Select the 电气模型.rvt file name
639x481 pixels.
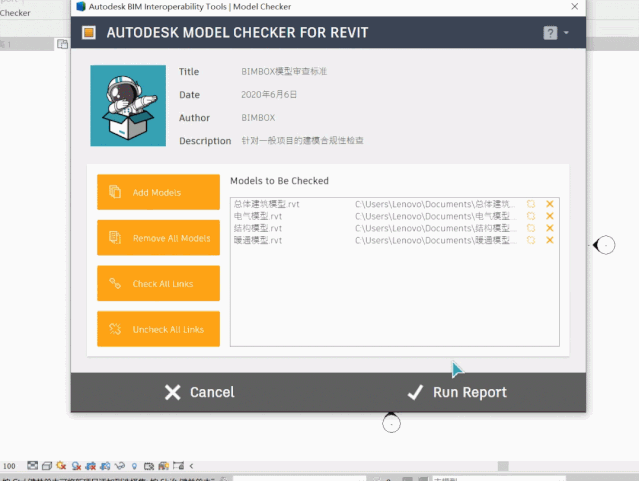pyautogui.click(x=258, y=216)
